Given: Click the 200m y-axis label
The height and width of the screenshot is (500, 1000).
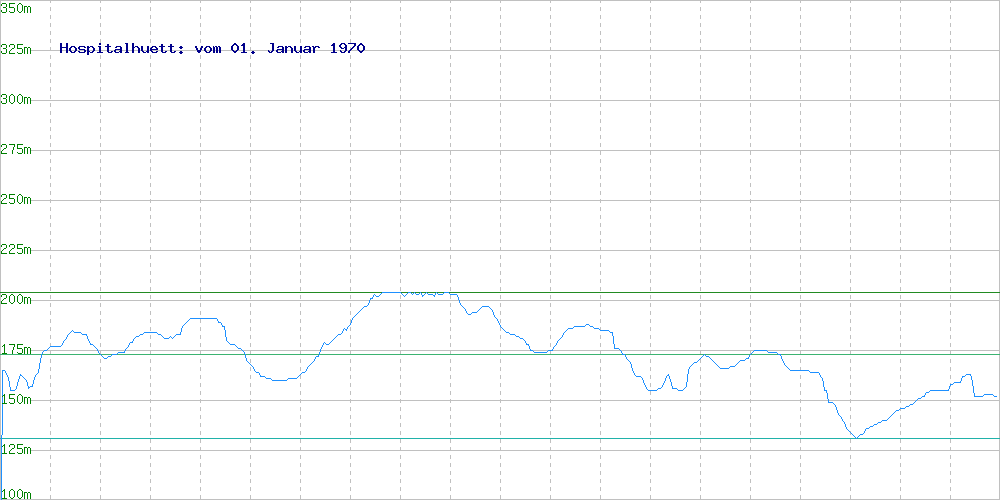Looking at the screenshot, I should coord(16,299).
